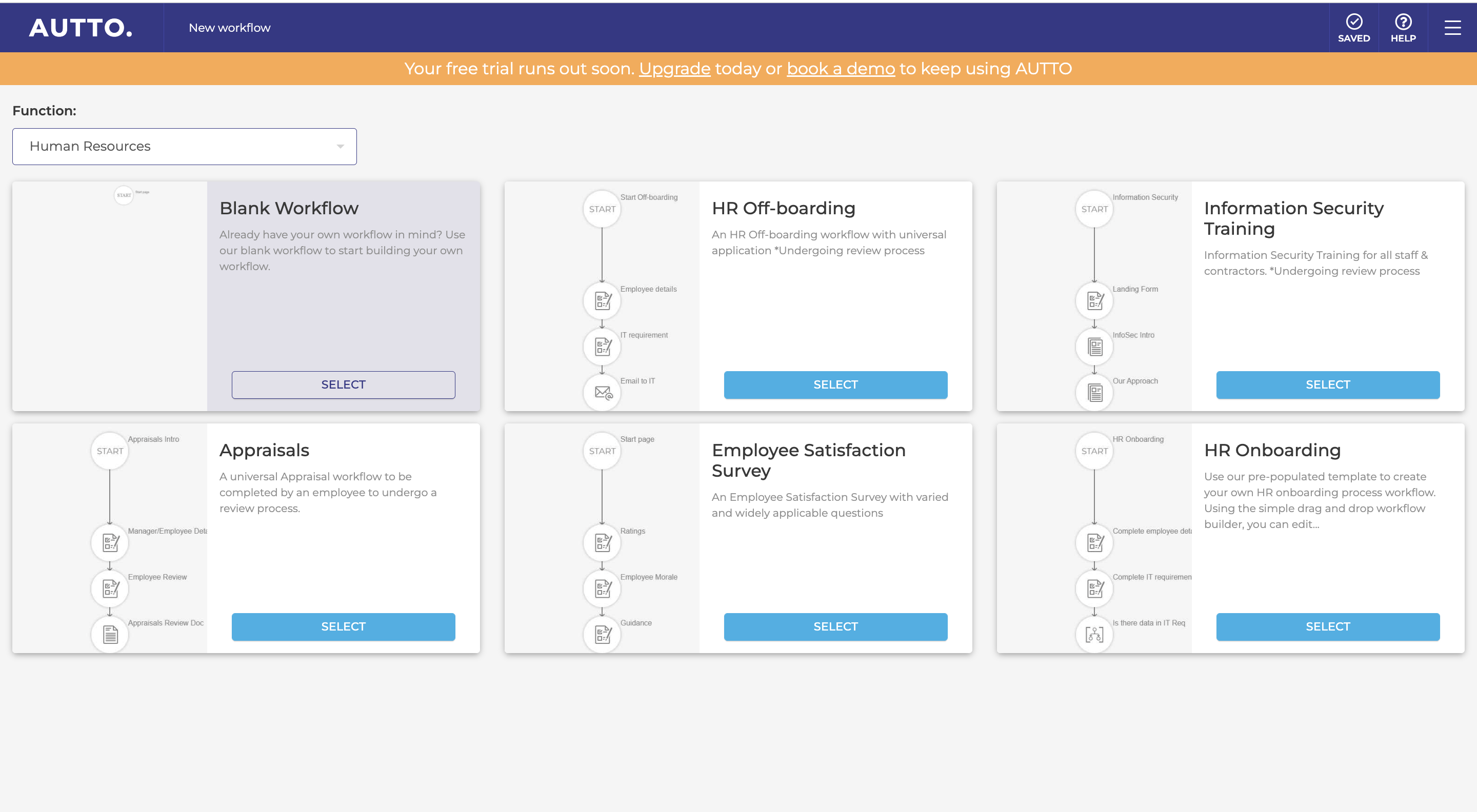Image resolution: width=1477 pixels, height=812 pixels.
Task: Open the Human Resources combo box
Action: tap(184, 147)
